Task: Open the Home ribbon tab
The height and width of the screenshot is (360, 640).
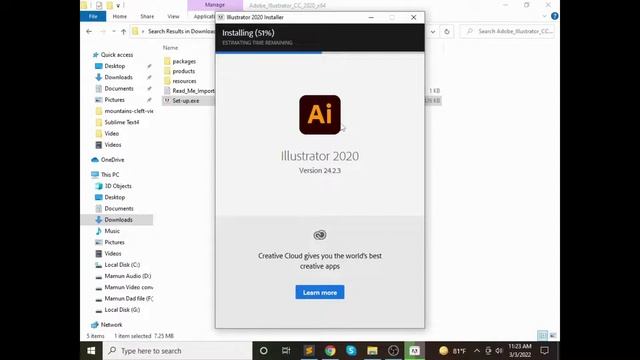Action: click(x=120, y=16)
